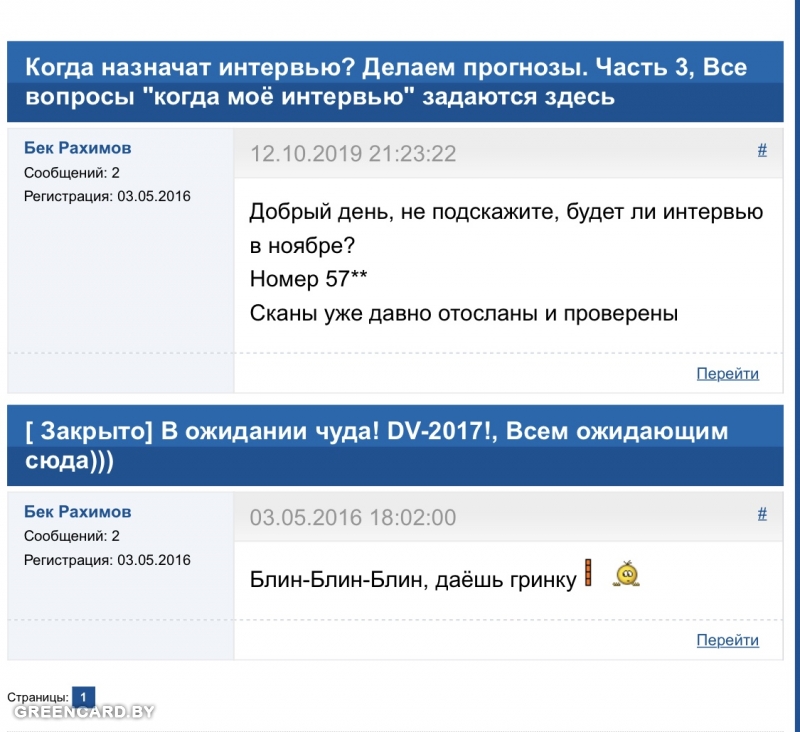Viewport: 800px width, 732px height.
Task: Click "Регистрация: 03.05.2016" in the first post
Action: tap(107, 196)
